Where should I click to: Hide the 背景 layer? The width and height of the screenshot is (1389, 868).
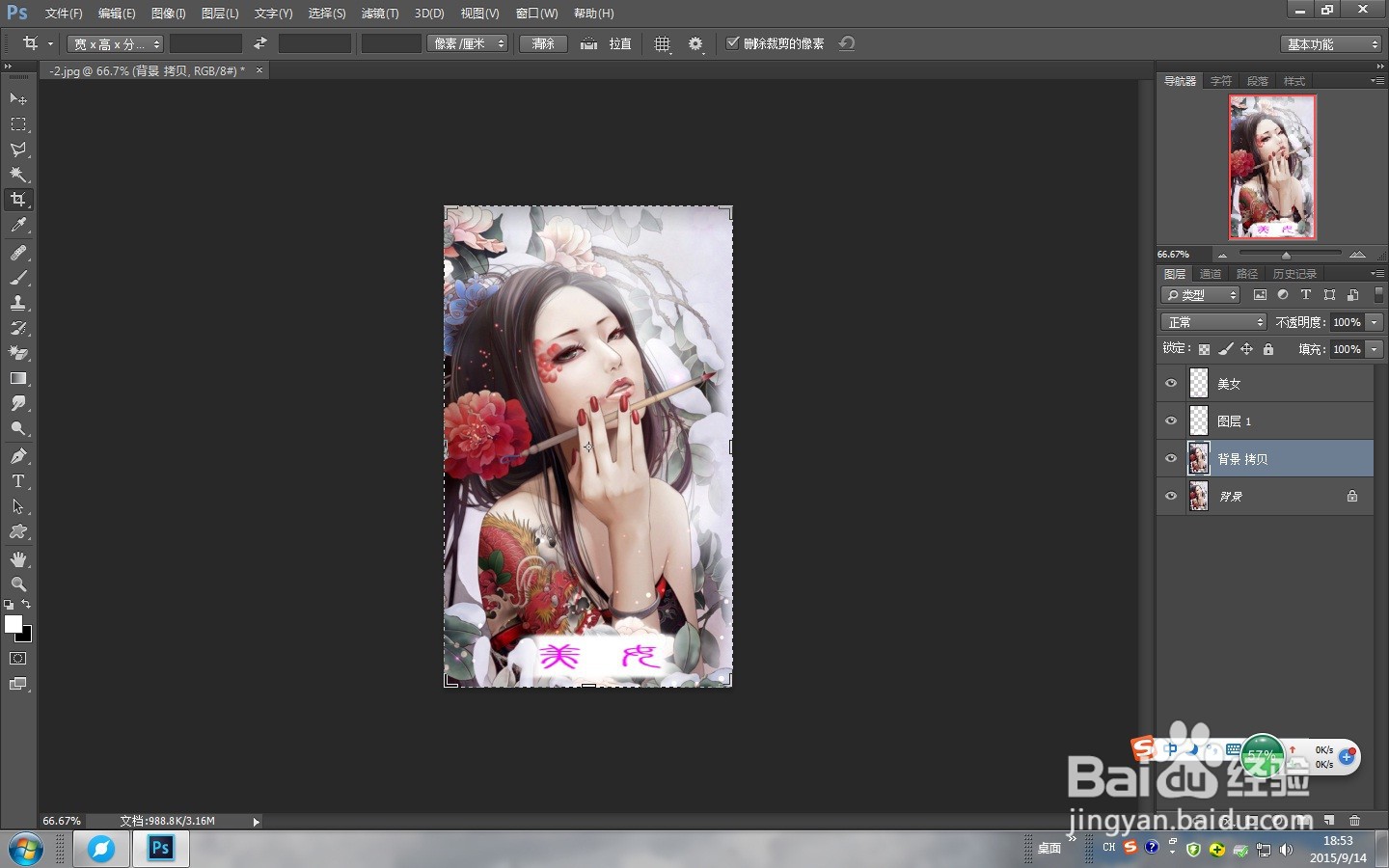[1171, 496]
